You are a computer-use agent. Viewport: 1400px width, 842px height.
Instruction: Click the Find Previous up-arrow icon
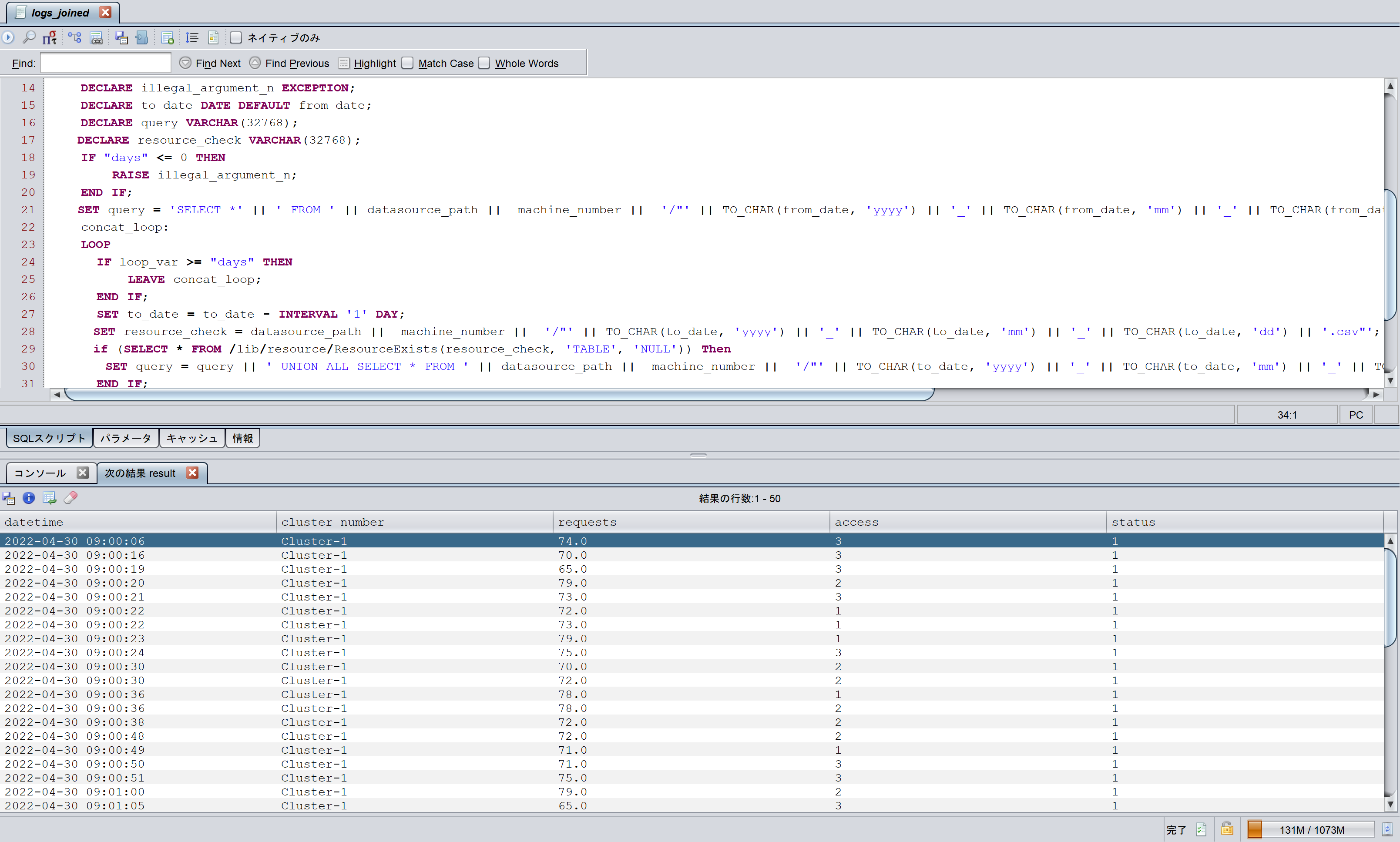255,63
